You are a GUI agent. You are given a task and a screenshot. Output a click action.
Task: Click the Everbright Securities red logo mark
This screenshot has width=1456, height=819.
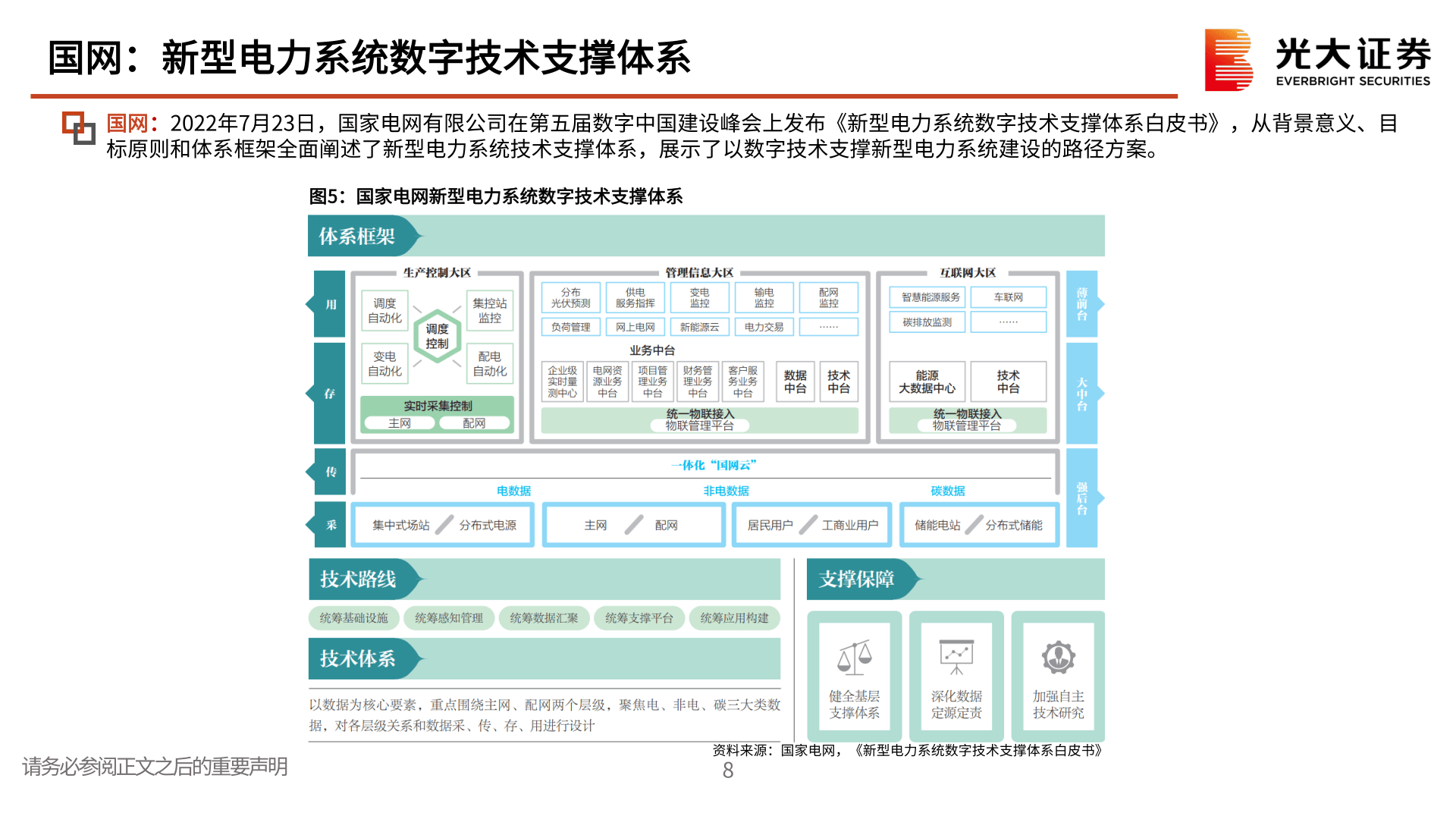(1228, 60)
